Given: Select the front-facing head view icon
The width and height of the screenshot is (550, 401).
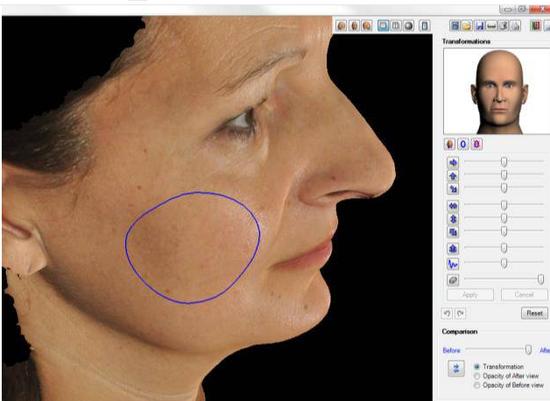Looking at the screenshot, I should tap(341, 26).
